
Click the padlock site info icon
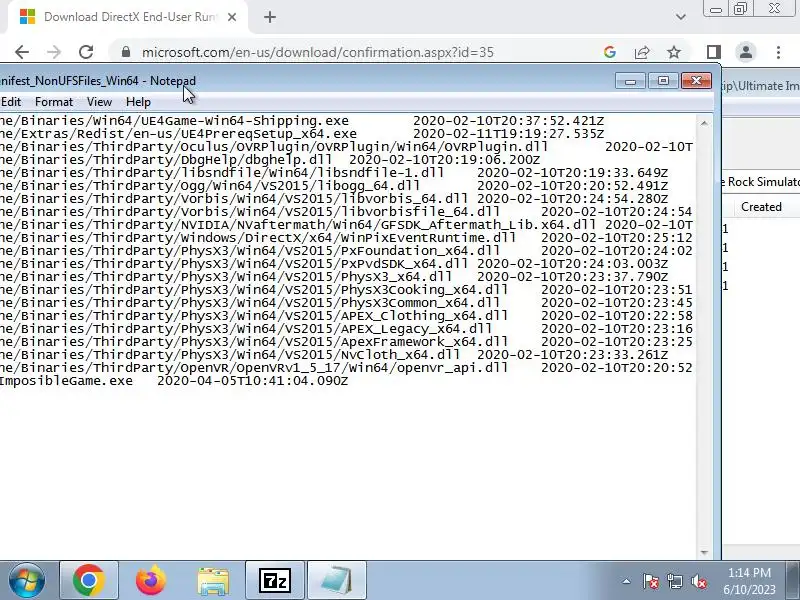[126, 52]
